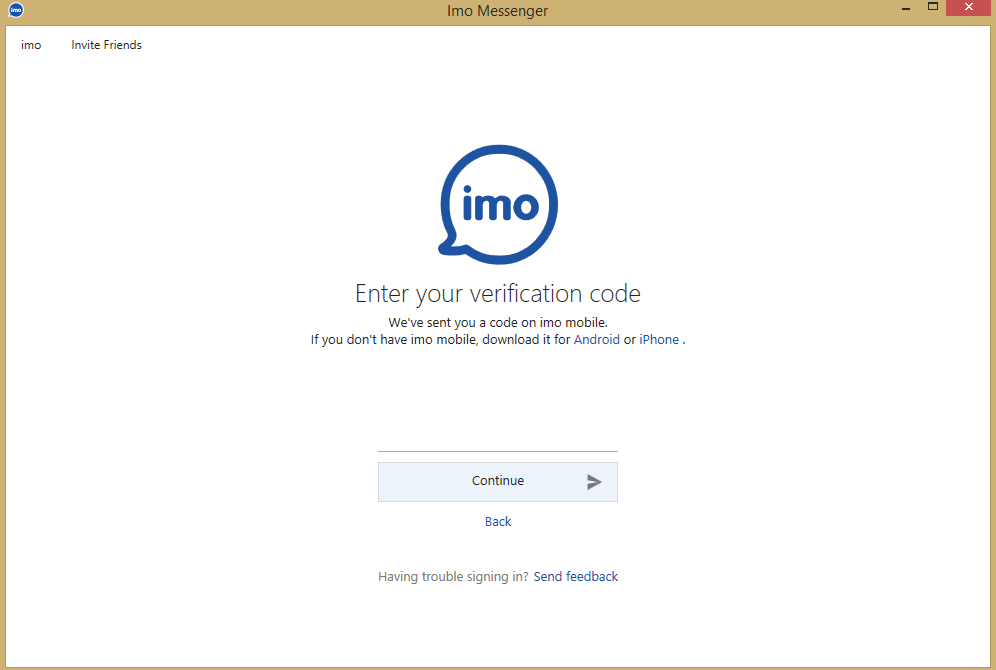The height and width of the screenshot is (670, 996).
Task: Click the verification code input field
Action: (x=498, y=438)
